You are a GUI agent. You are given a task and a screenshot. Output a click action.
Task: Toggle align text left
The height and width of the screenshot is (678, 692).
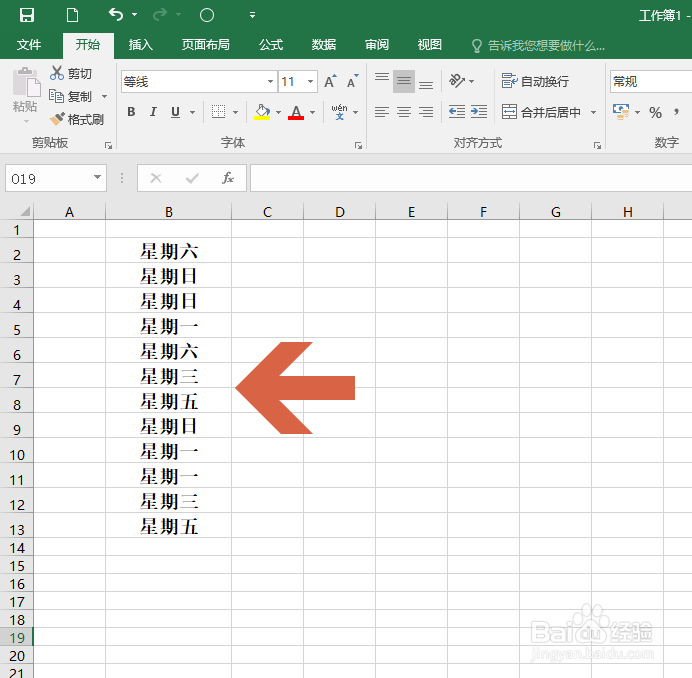pos(382,112)
